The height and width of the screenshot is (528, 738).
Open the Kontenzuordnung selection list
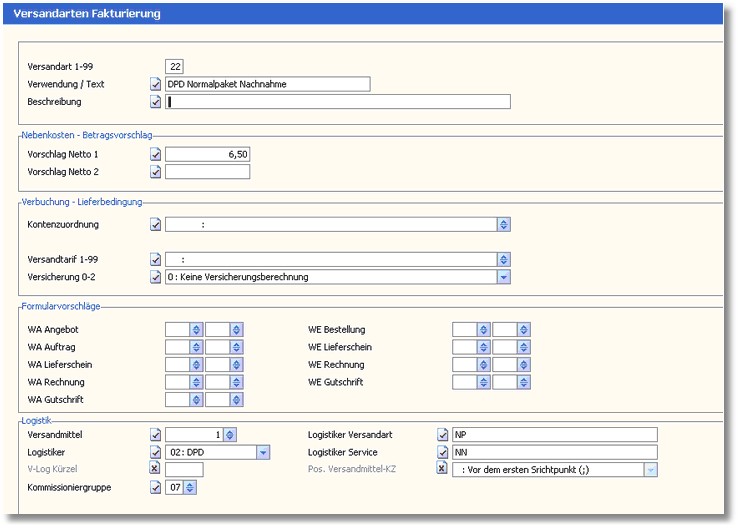pyautogui.click(x=504, y=225)
